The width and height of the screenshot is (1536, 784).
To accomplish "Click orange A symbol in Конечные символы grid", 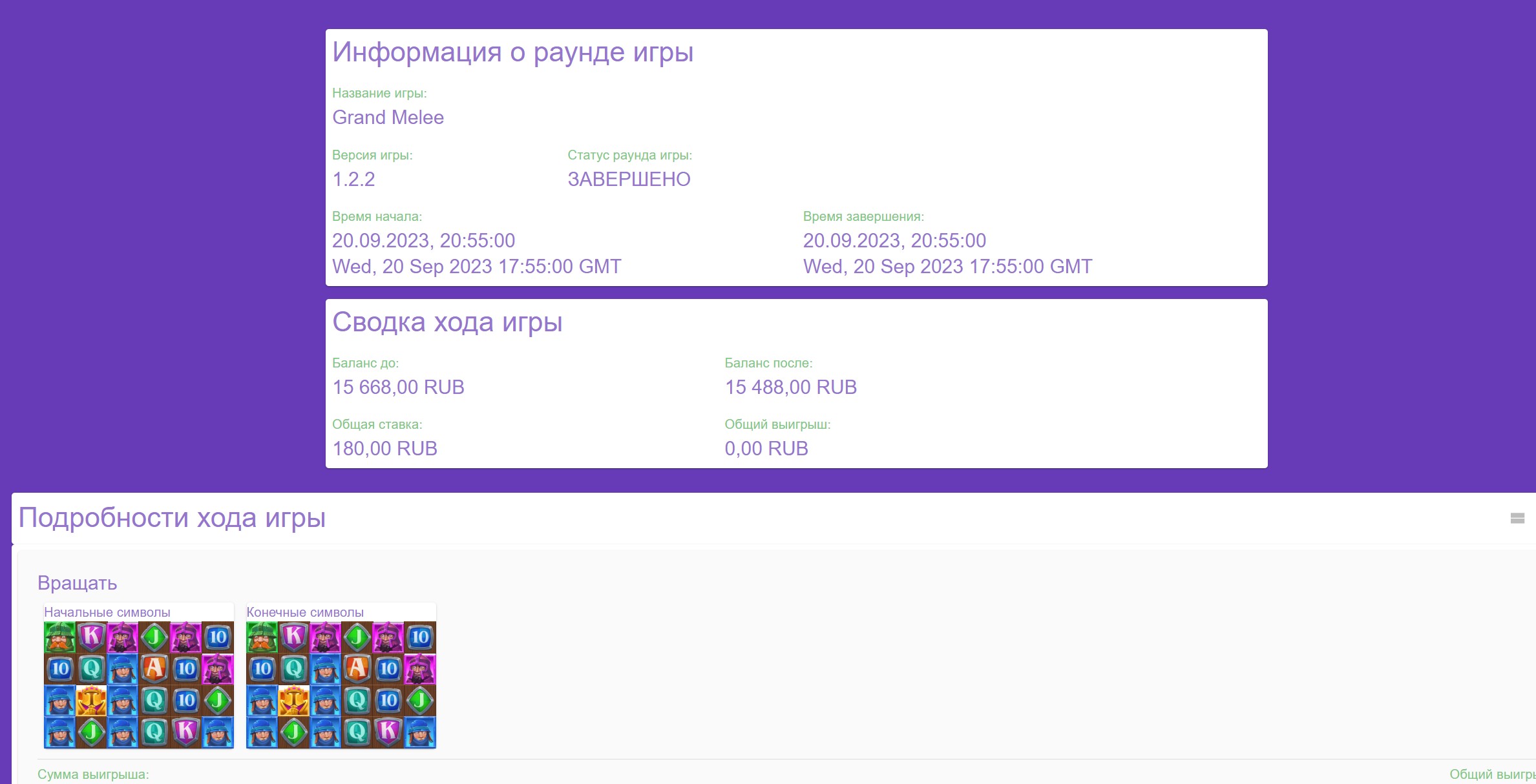I will pos(357,668).
